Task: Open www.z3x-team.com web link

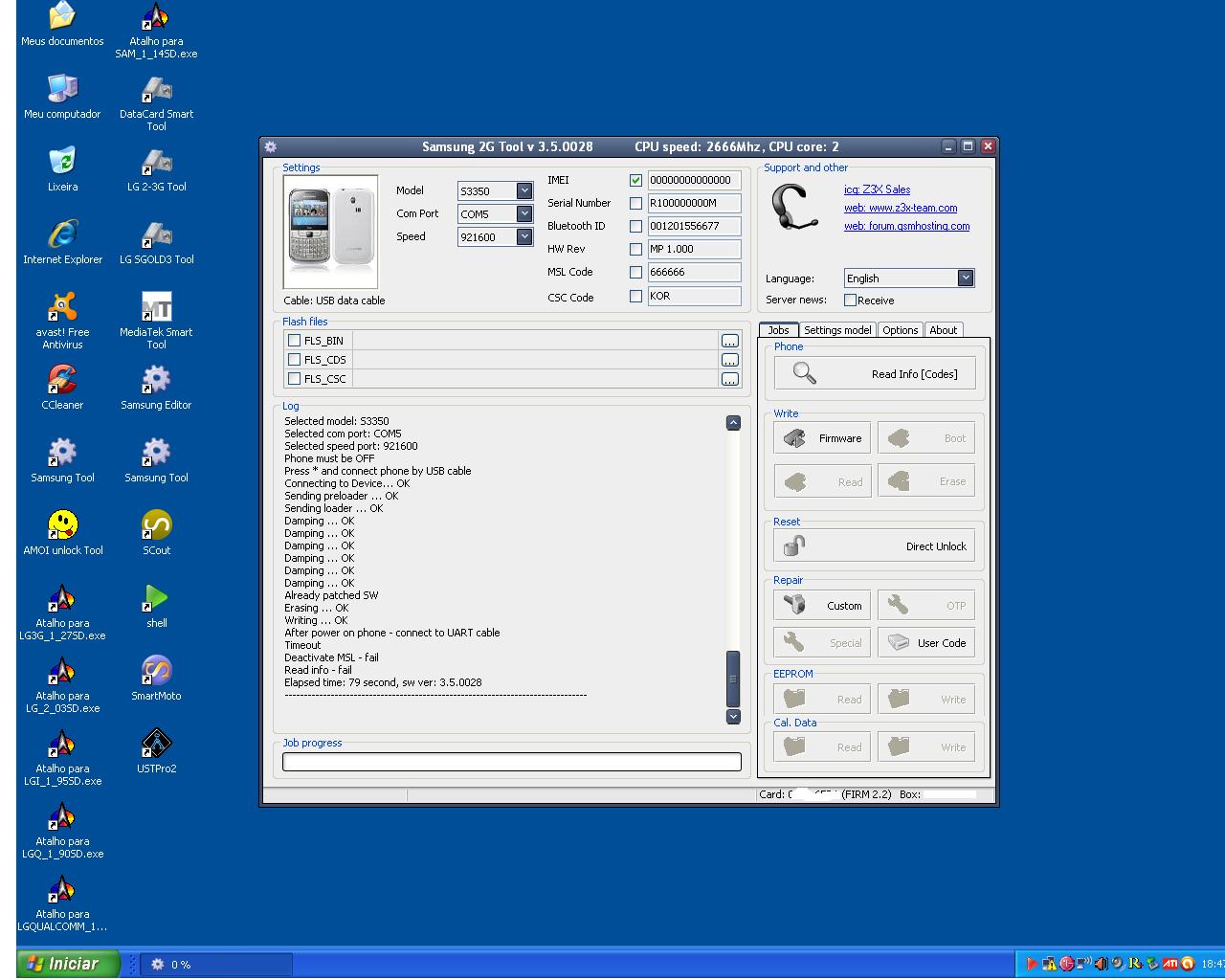Action: [x=901, y=208]
